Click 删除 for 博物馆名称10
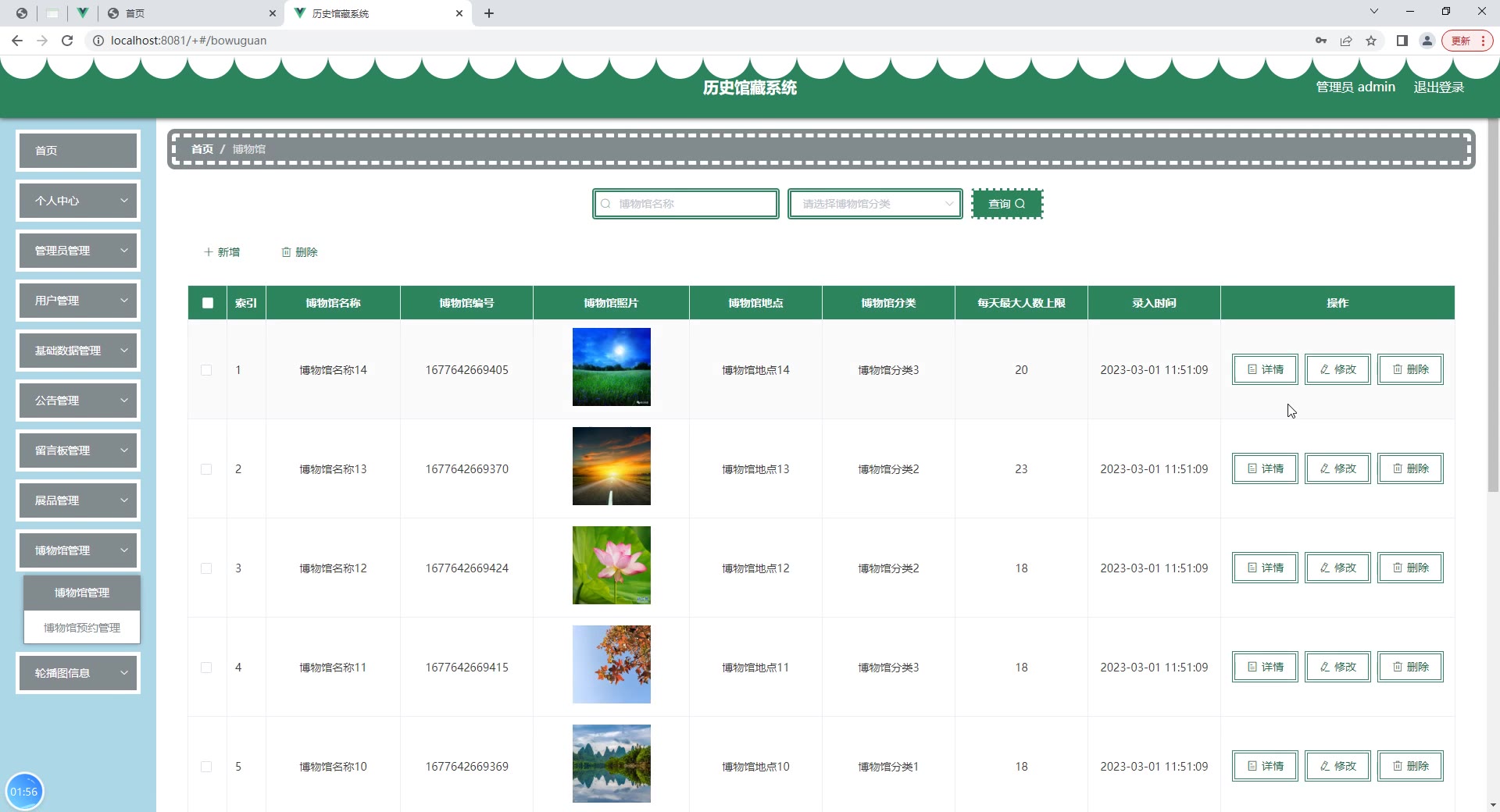Screen dimensions: 1500x812 pos(1410,766)
